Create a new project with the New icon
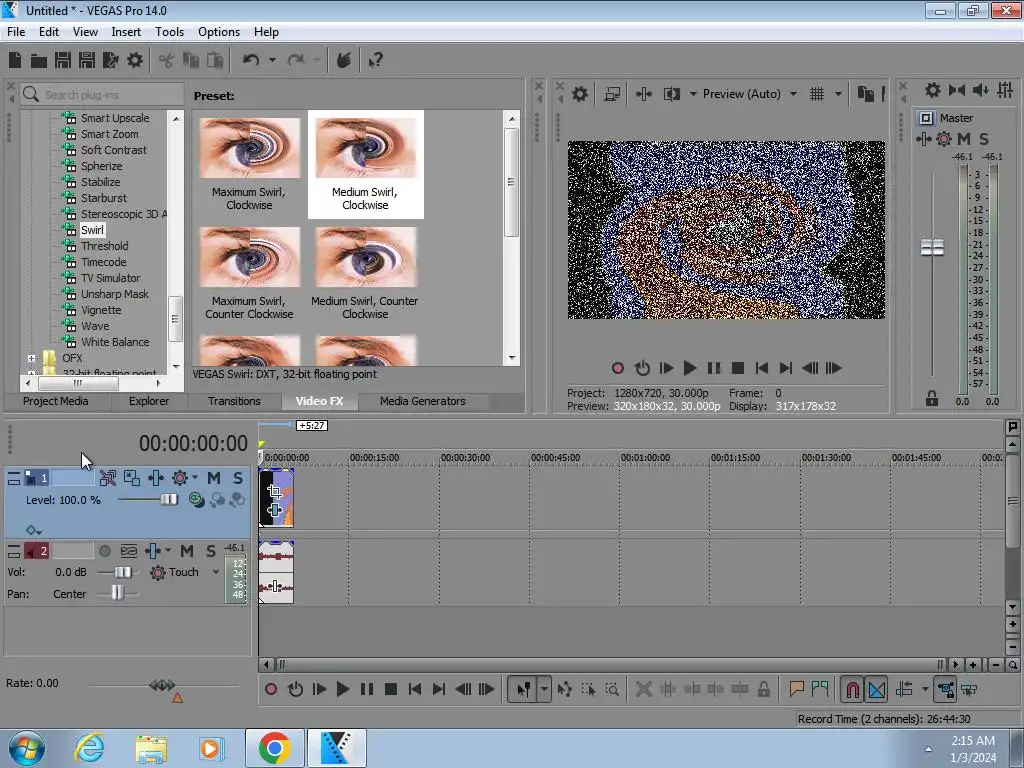This screenshot has height=768, width=1024. coord(15,61)
